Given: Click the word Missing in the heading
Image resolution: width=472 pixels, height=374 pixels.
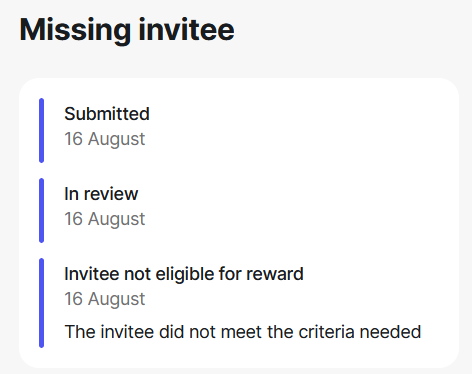Looking at the screenshot, I should [x=75, y=31].
